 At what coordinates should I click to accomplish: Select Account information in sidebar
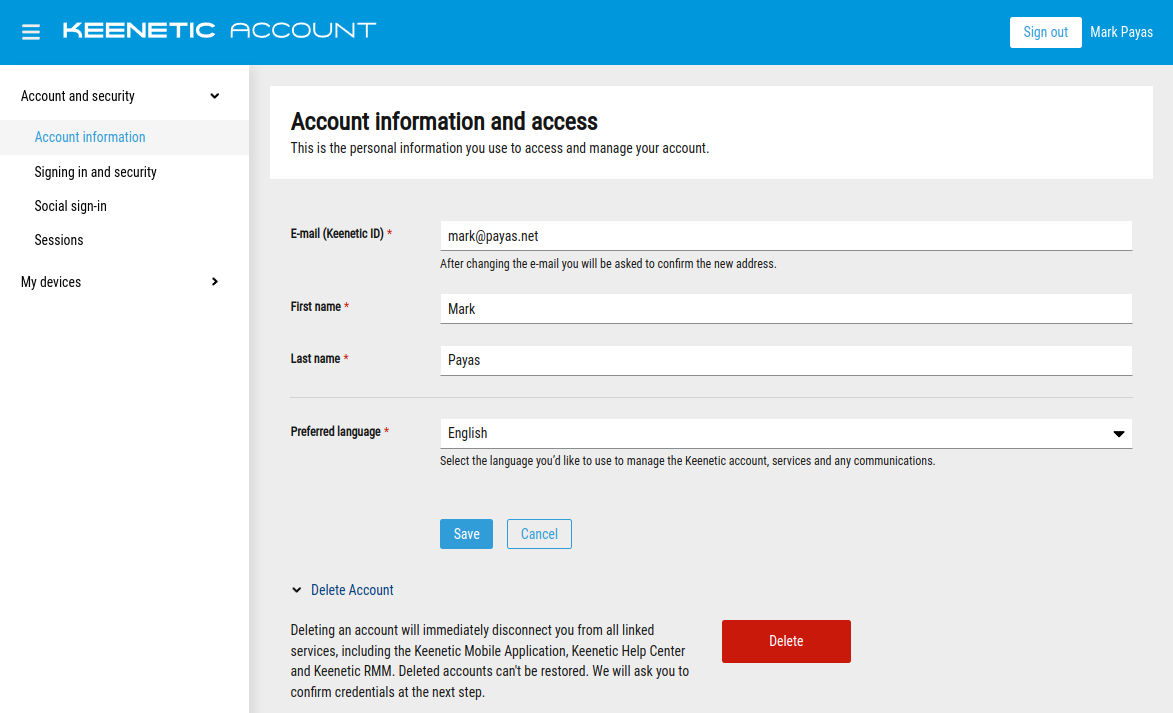pyautogui.click(x=90, y=137)
